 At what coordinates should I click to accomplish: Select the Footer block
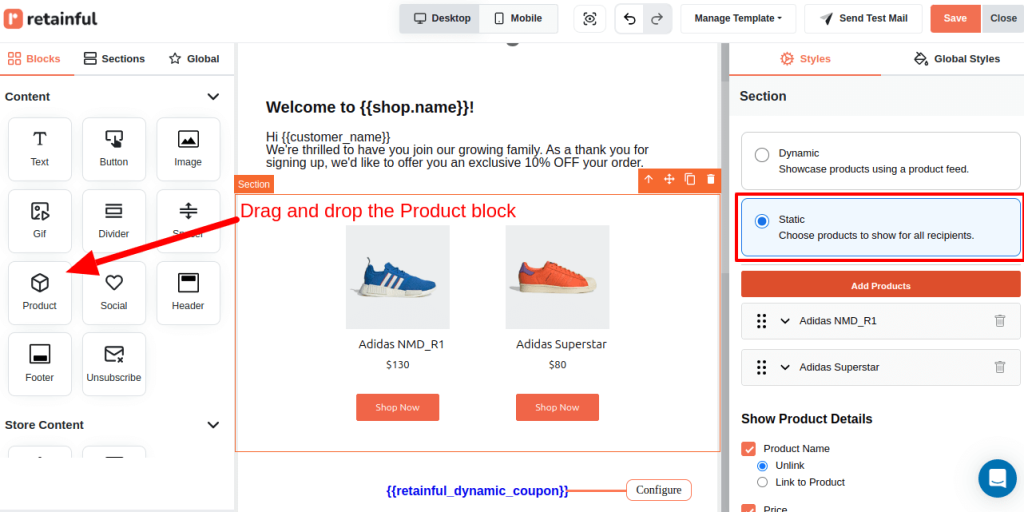click(40, 364)
